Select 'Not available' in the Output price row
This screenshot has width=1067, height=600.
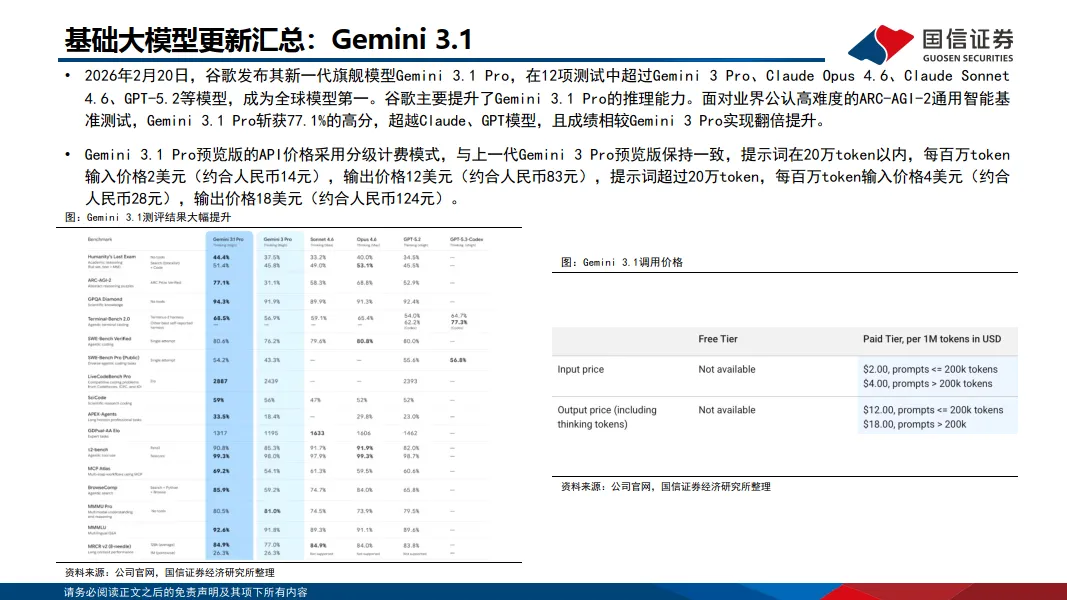click(727, 410)
